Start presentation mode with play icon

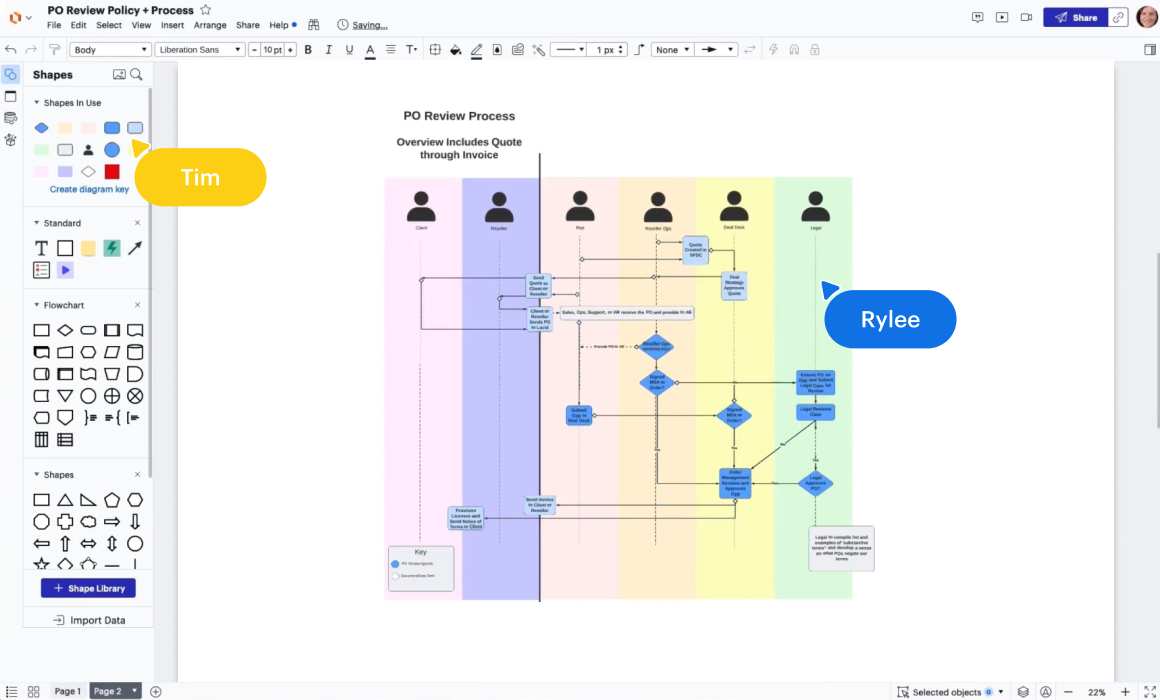coord(1001,18)
